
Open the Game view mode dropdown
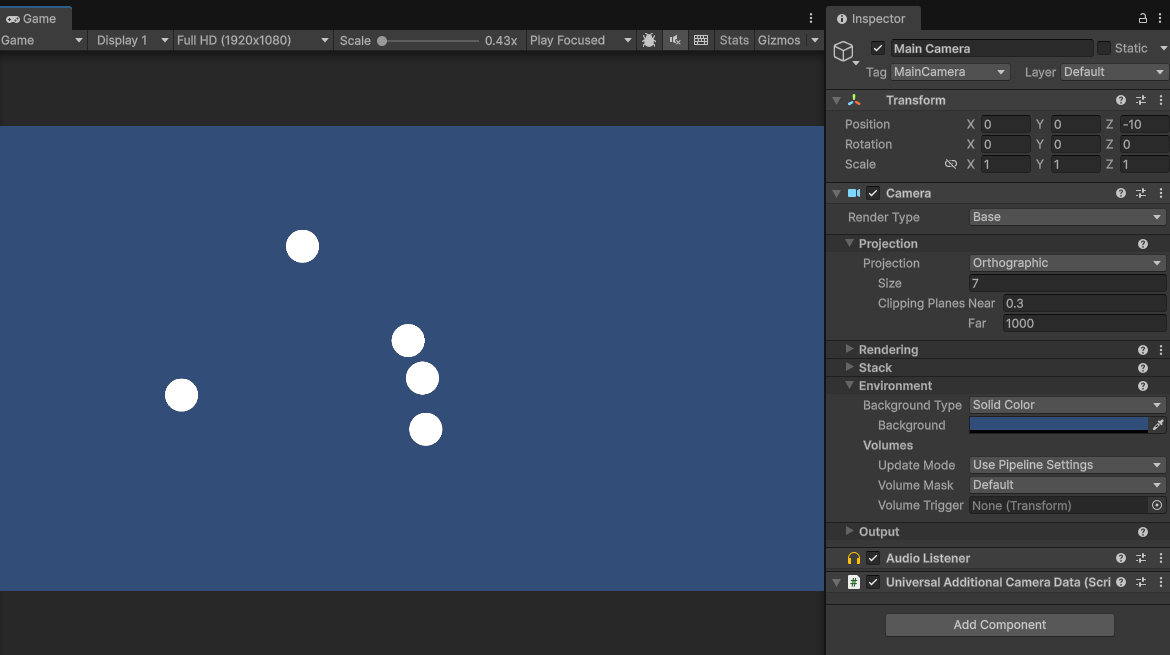tap(42, 40)
